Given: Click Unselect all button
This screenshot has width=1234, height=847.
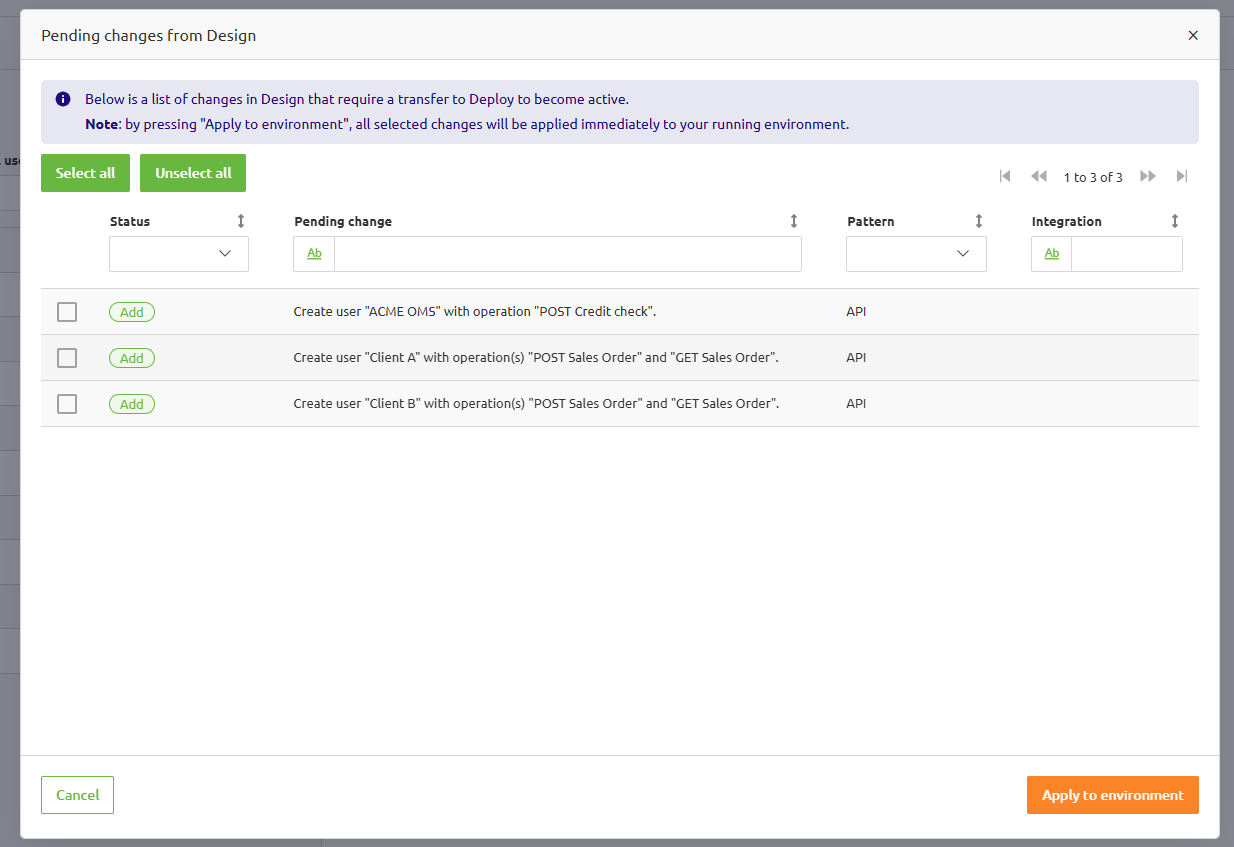Looking at the screenshot, I should (x=193, y=173).
